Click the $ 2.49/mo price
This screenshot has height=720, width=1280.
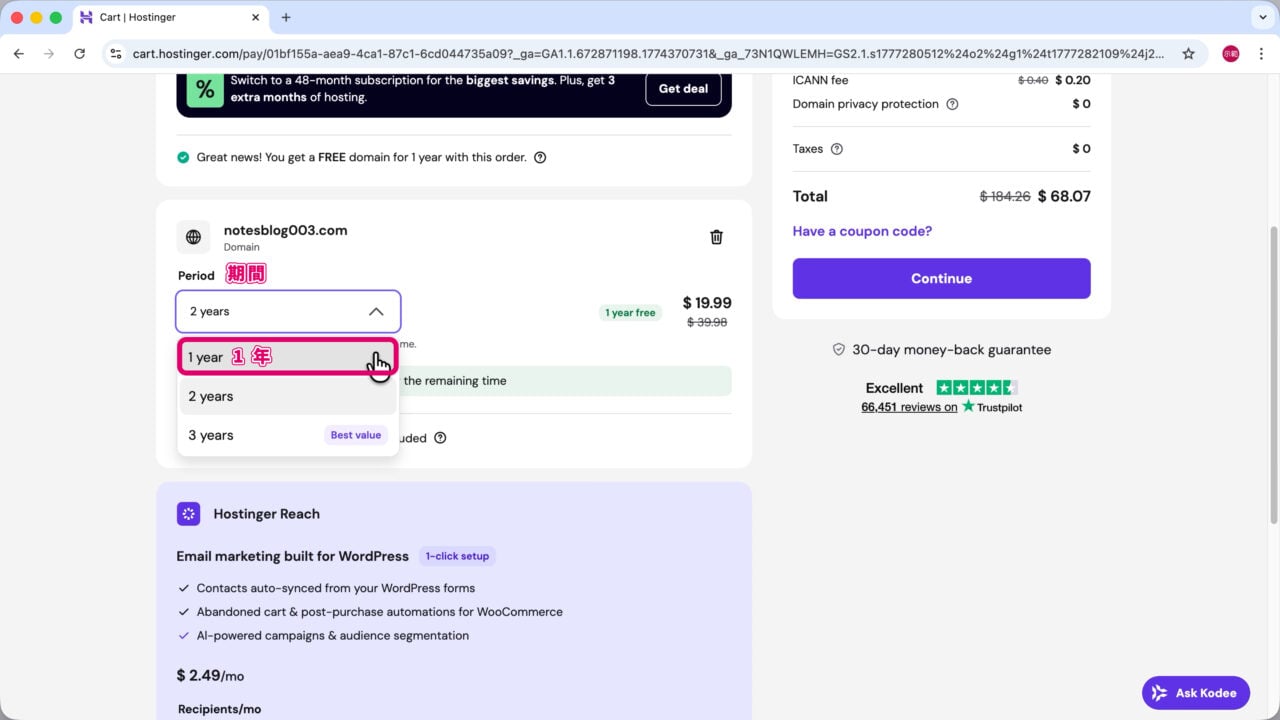210,676
